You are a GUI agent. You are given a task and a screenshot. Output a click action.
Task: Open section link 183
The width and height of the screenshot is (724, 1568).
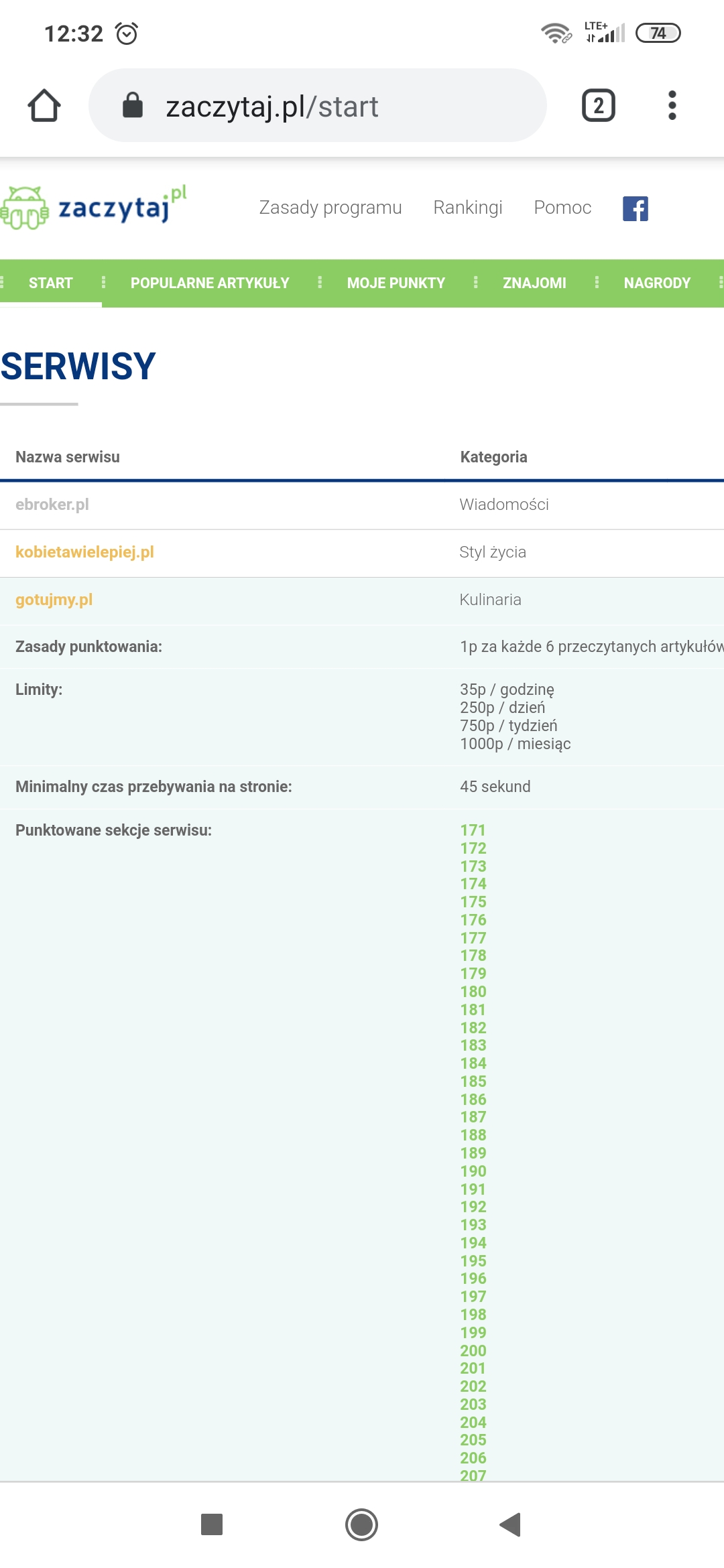(x=473, y=1045)
